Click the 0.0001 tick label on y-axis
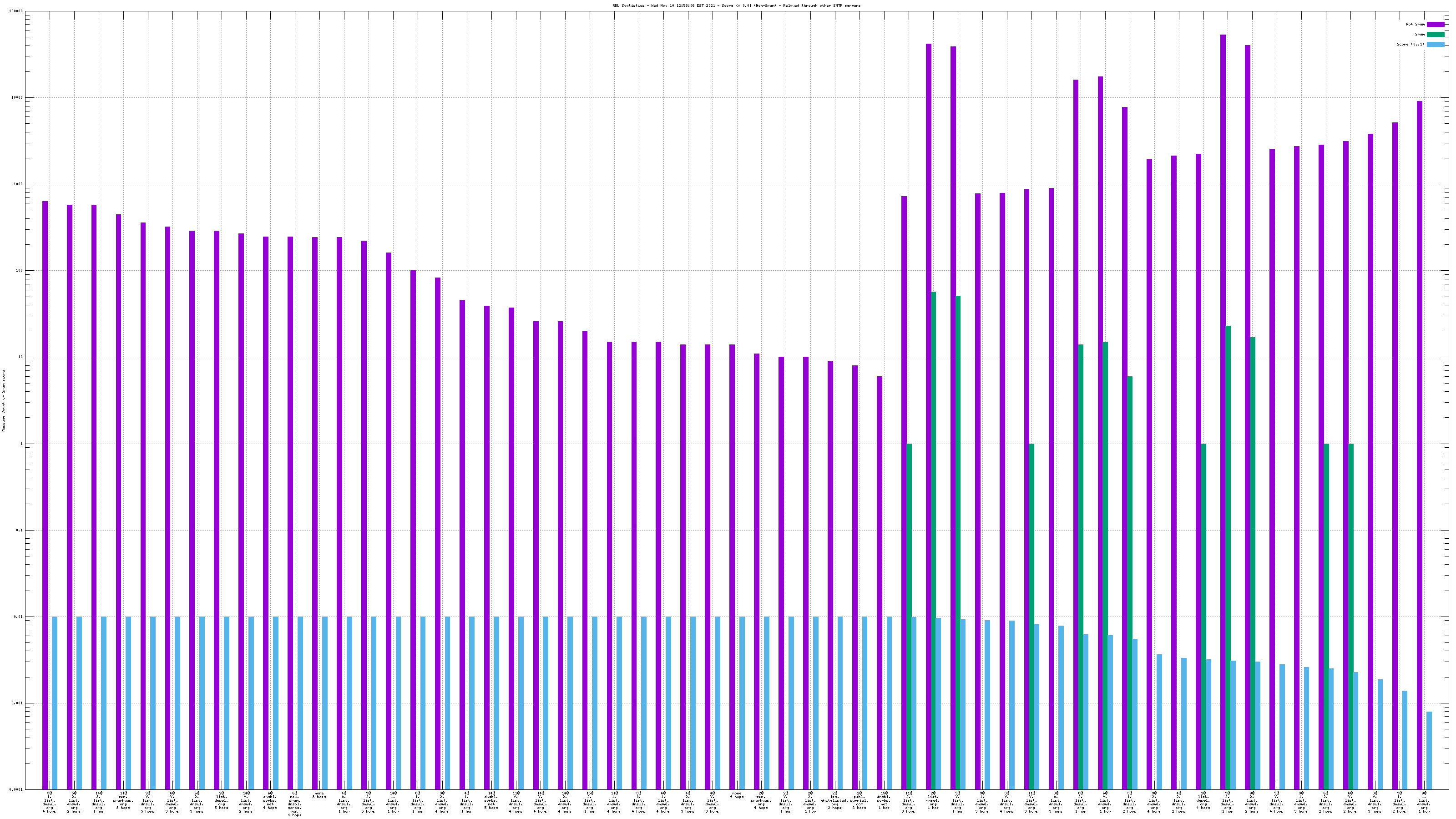The width and height of the screenshot is (1456, 819). (x=17, y=789)
